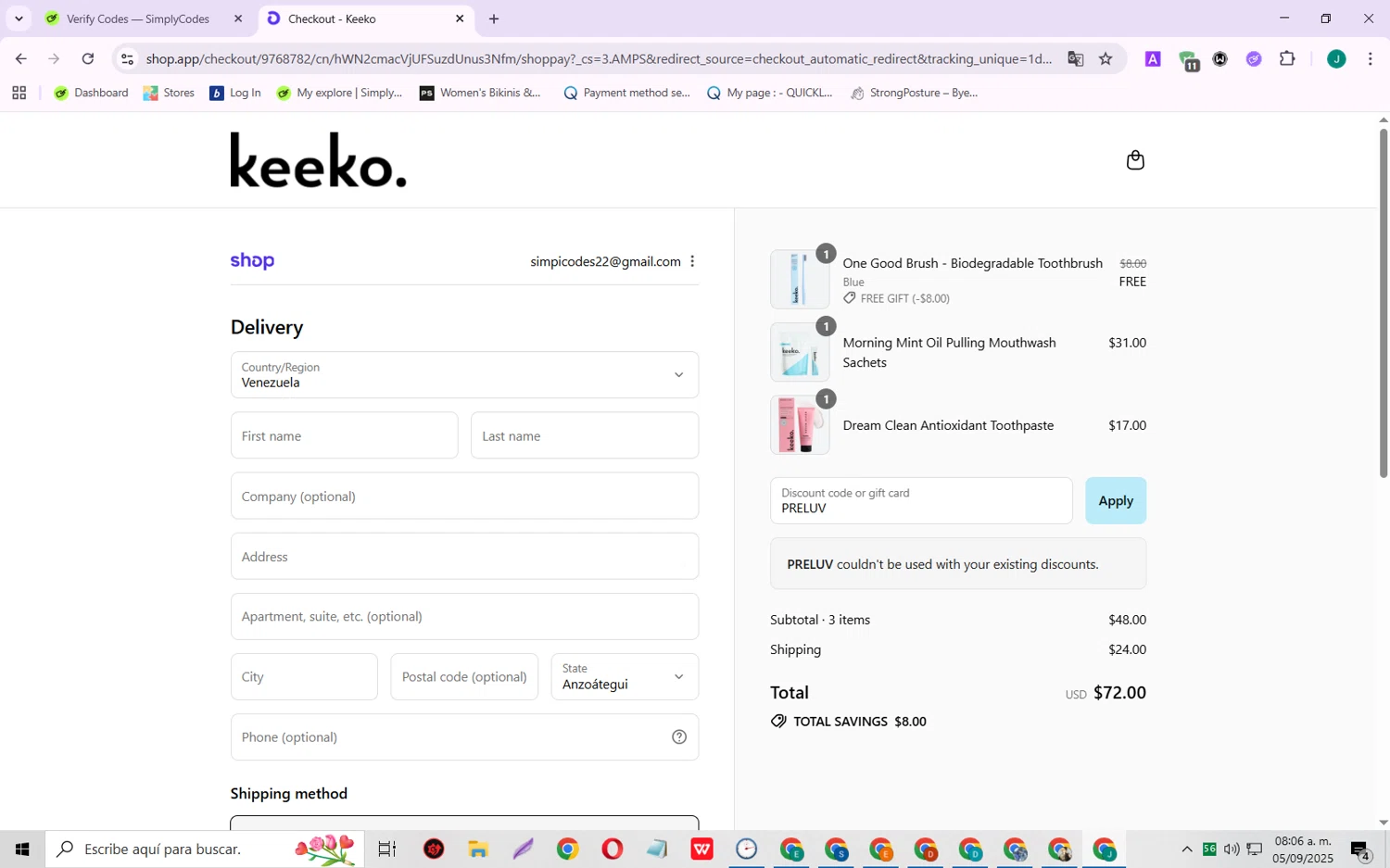Viewport: 1390px width, 868px height.
Task: Open the Stores bookmark
Action: point(169,93)
